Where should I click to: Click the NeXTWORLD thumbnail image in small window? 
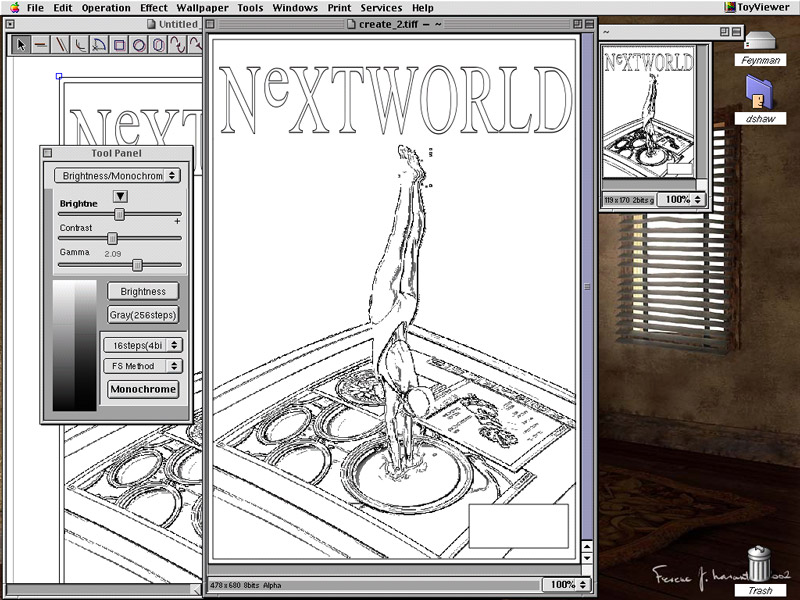[648, 112]
